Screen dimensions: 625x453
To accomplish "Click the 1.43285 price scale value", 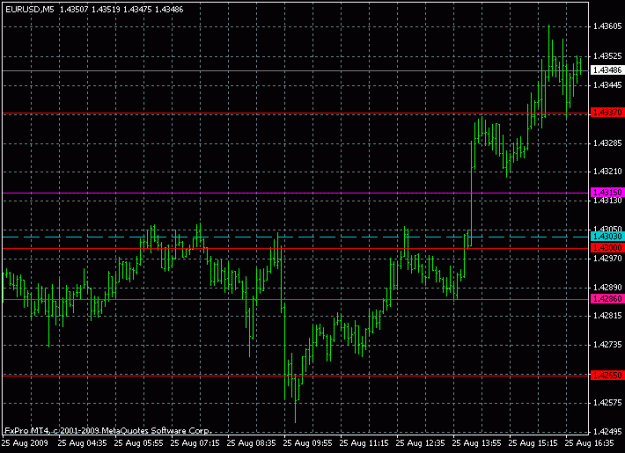I will (607, 143).
